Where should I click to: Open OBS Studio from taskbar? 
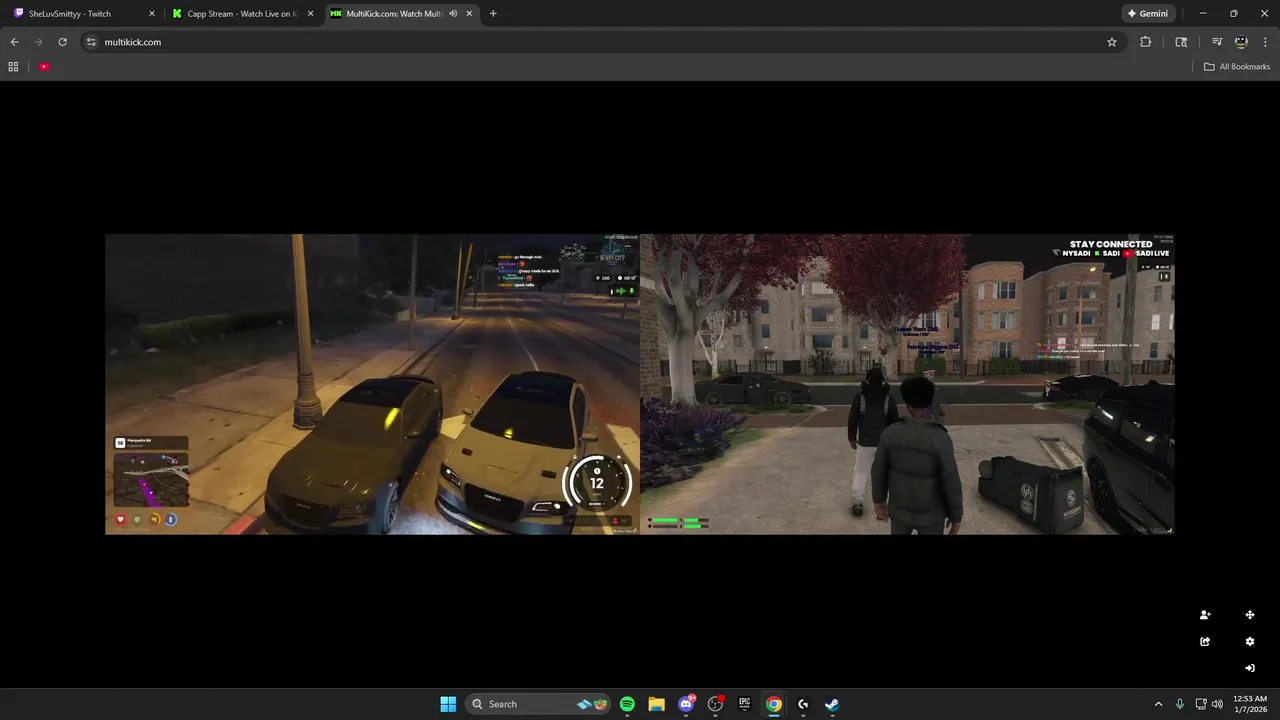pos(715,704)
